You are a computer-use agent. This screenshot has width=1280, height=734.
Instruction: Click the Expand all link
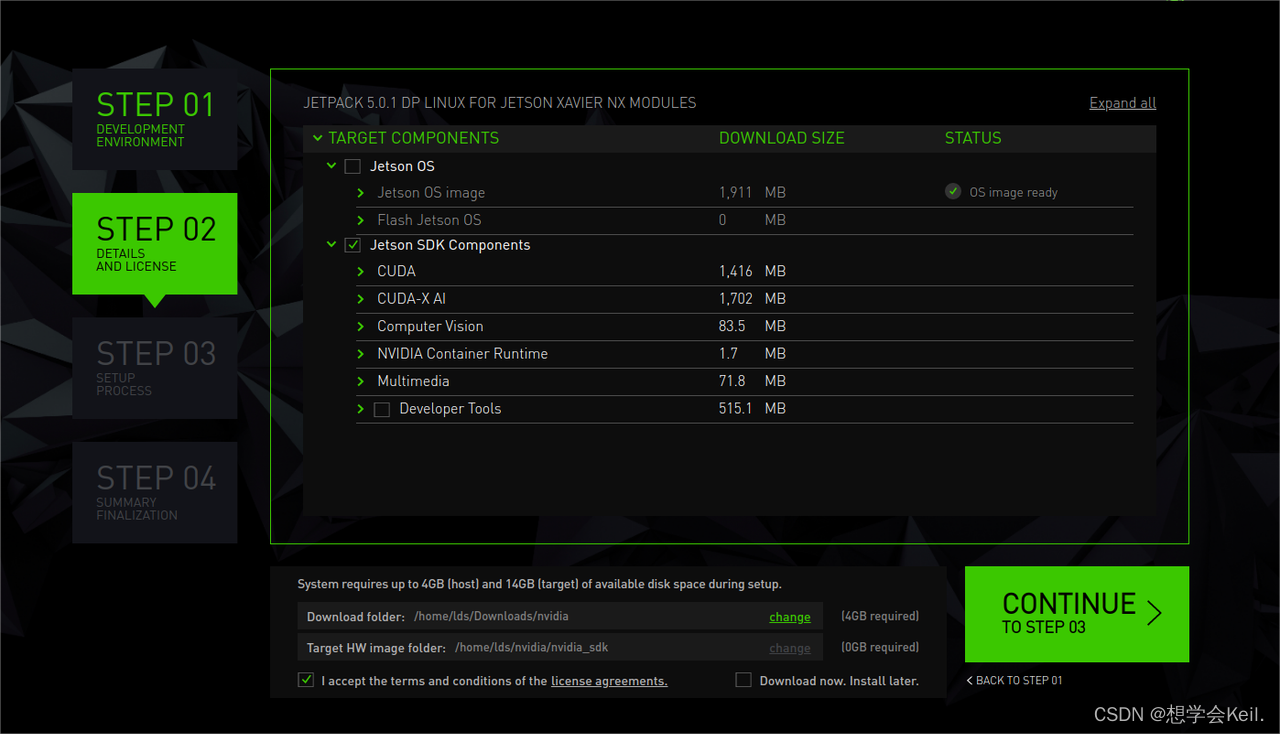tap(1122, 103)
